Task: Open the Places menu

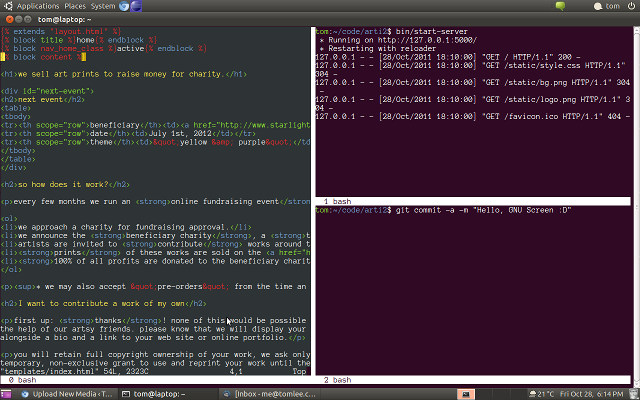Action: pyautogui.click(x=75, y=6)
